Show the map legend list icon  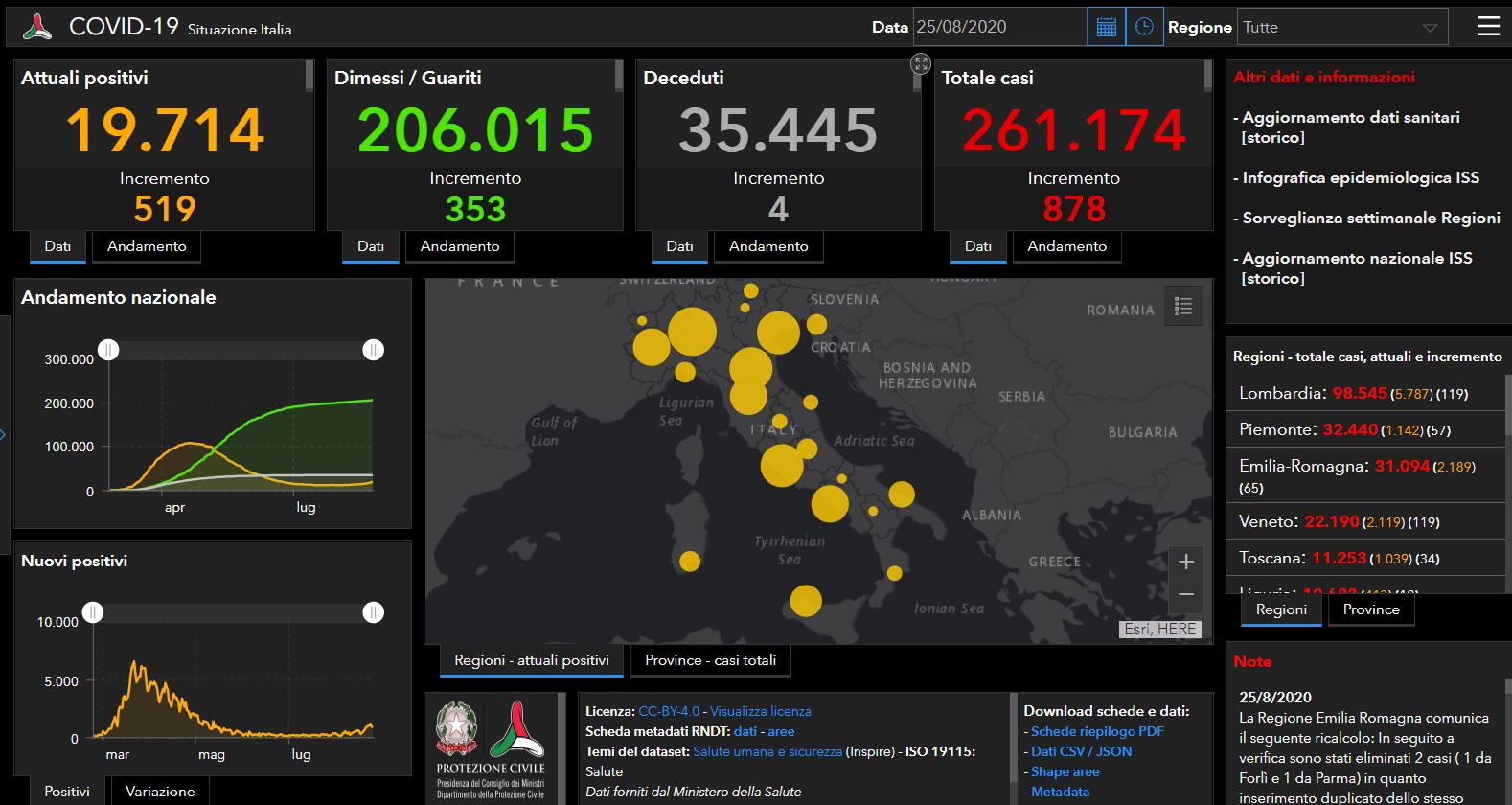coord(1183,306)
